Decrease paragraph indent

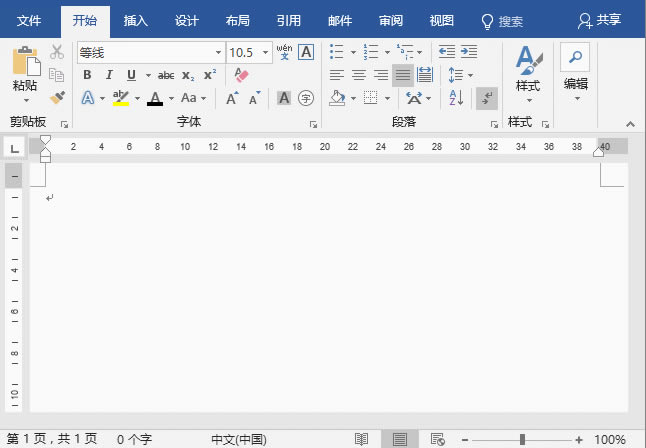[x=447, y=52]
